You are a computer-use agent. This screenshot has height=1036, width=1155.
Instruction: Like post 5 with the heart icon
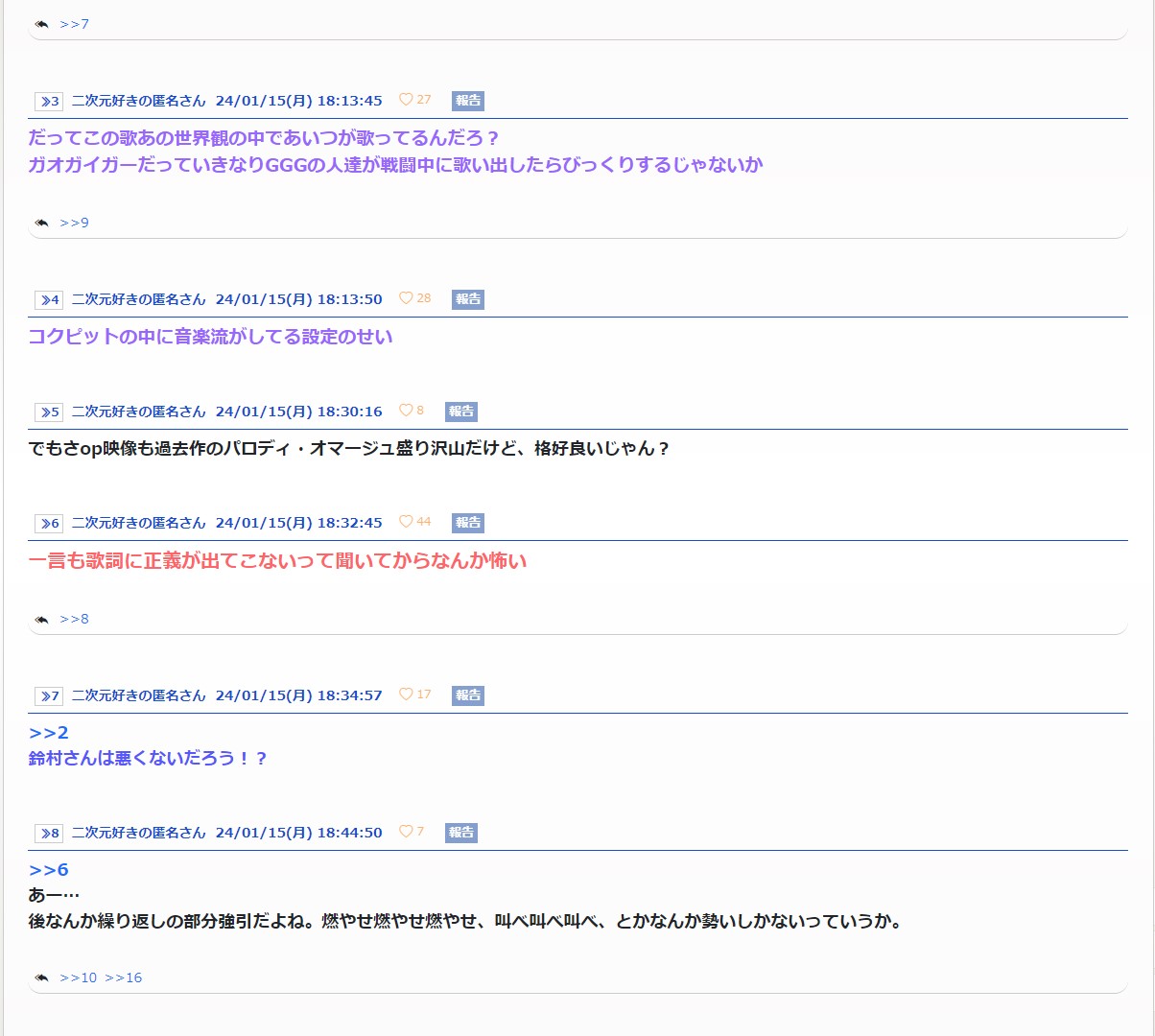(x=406, y=411)
